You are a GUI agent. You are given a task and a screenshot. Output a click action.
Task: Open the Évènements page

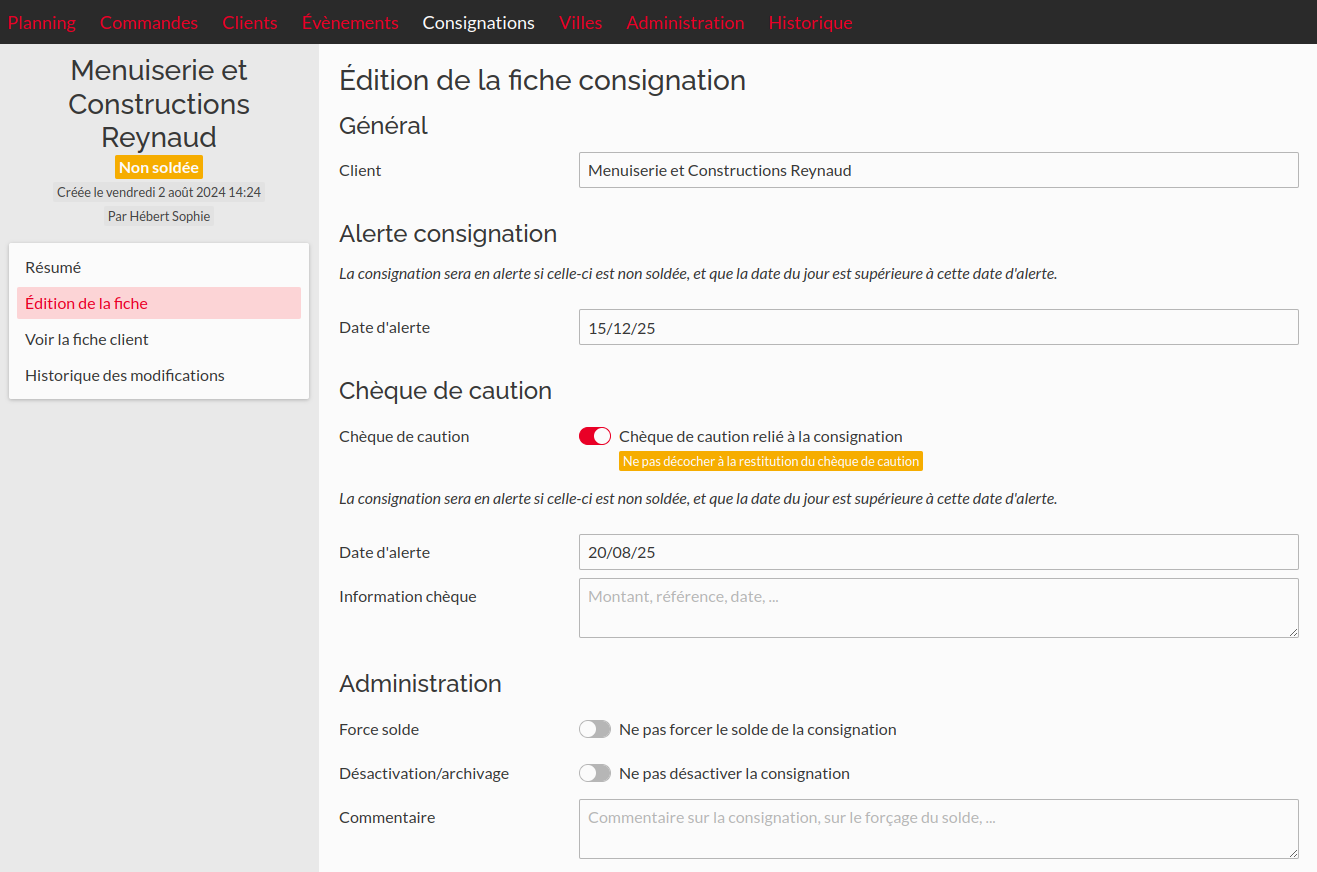(x=350, y=22)
